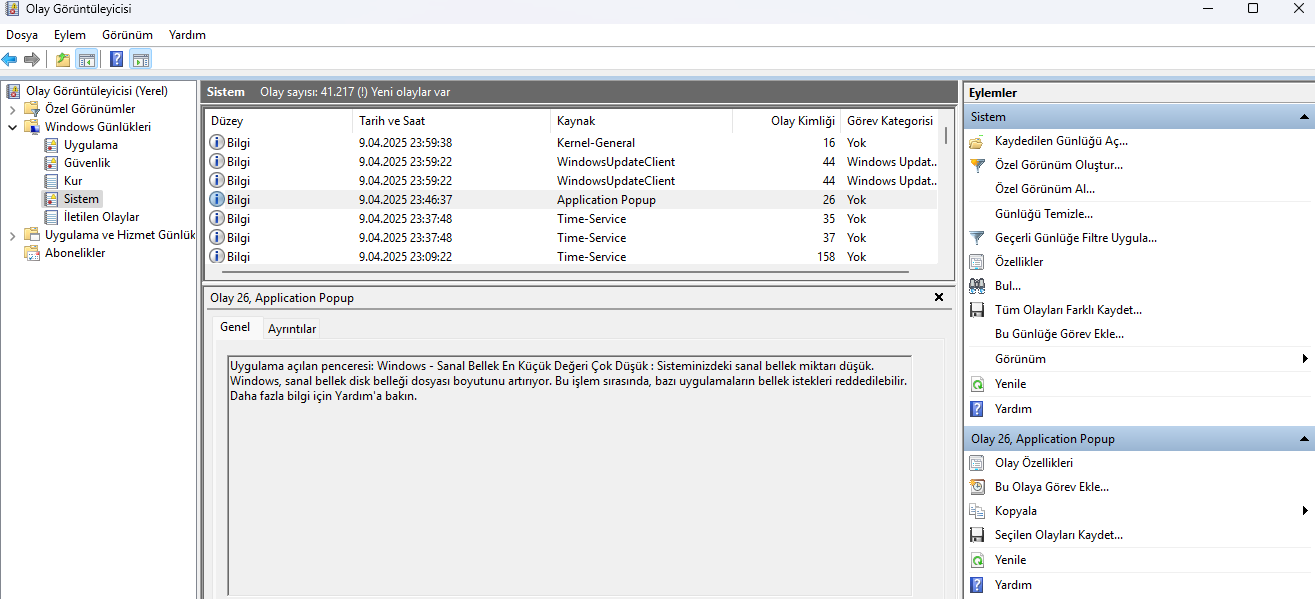This screenshot has width=1315, height=599.
Task: Select the Uygulama log icon in tree
Action: click(x=52, y=145)
